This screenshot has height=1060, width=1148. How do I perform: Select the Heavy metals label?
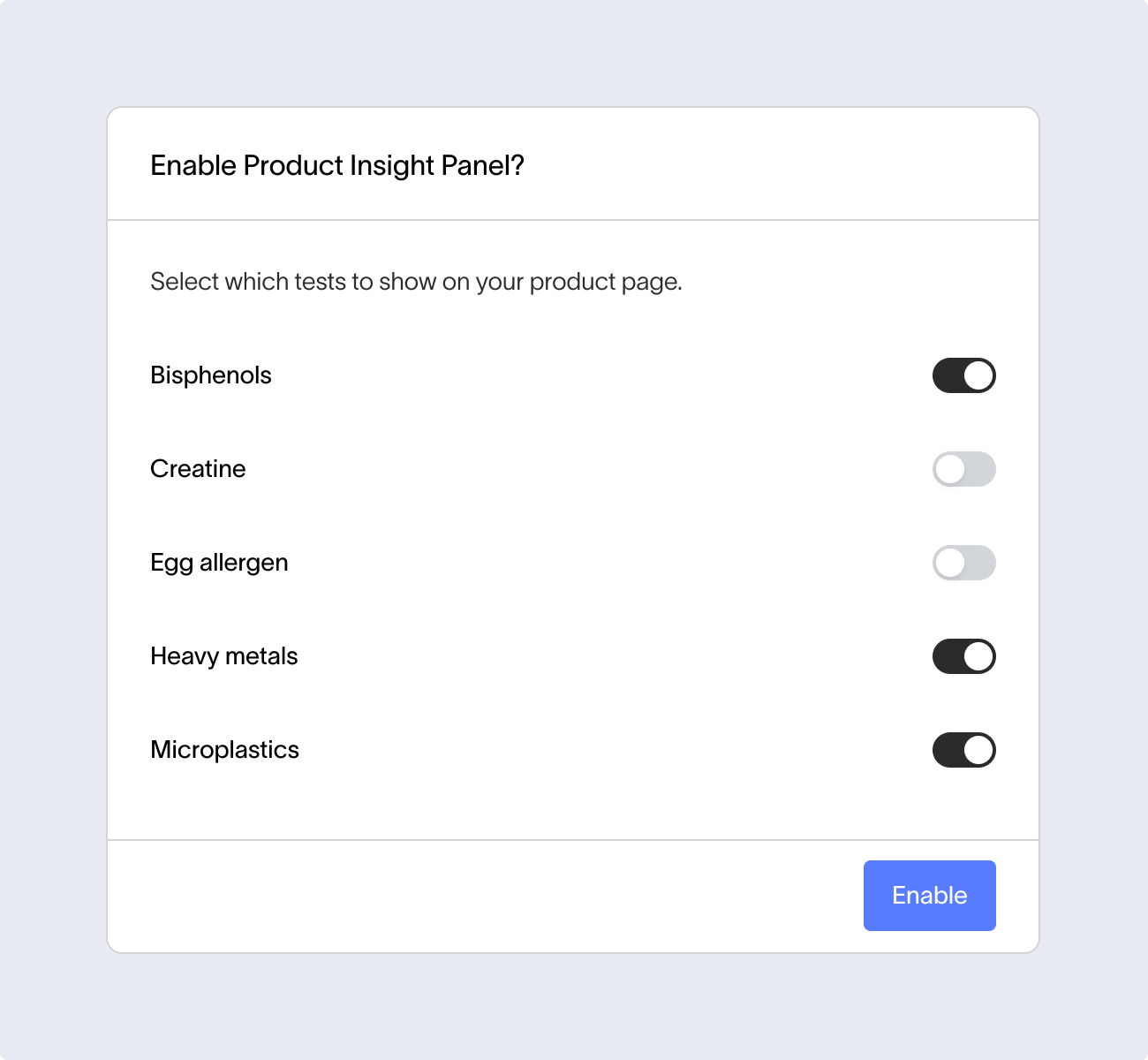coord(224,656)
